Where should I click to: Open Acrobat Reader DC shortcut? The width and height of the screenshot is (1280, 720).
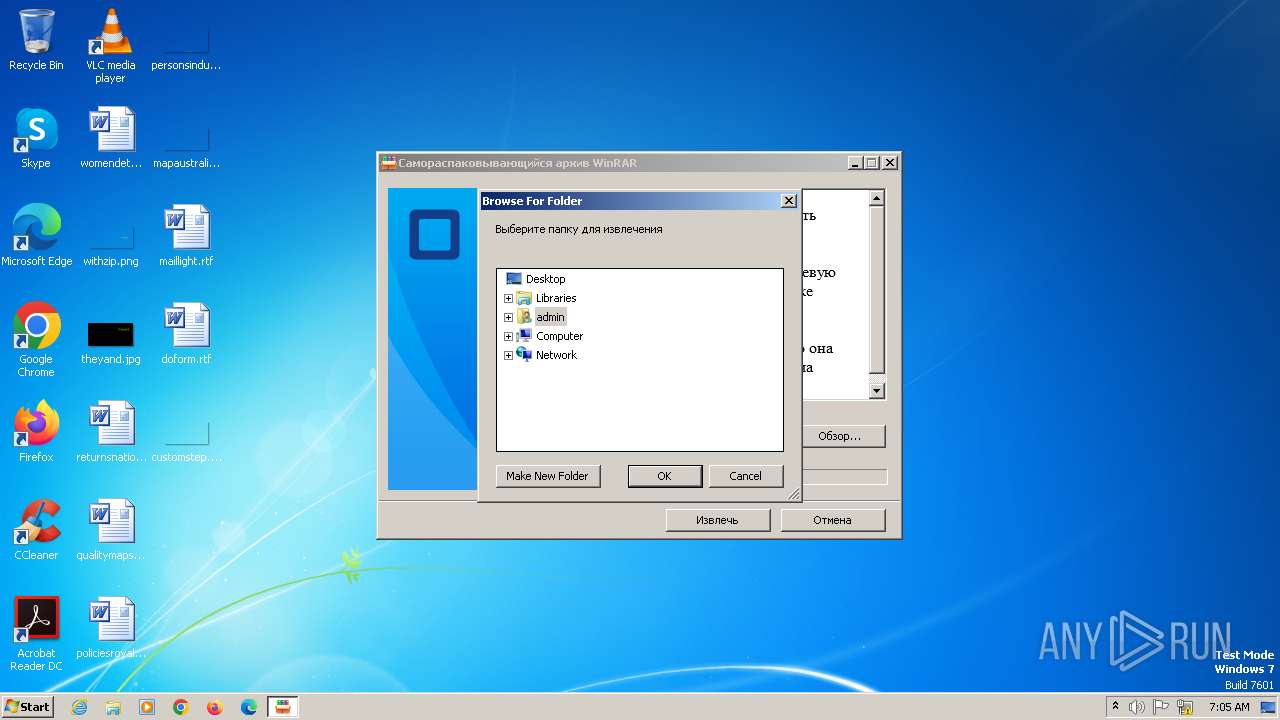point(36,634)
